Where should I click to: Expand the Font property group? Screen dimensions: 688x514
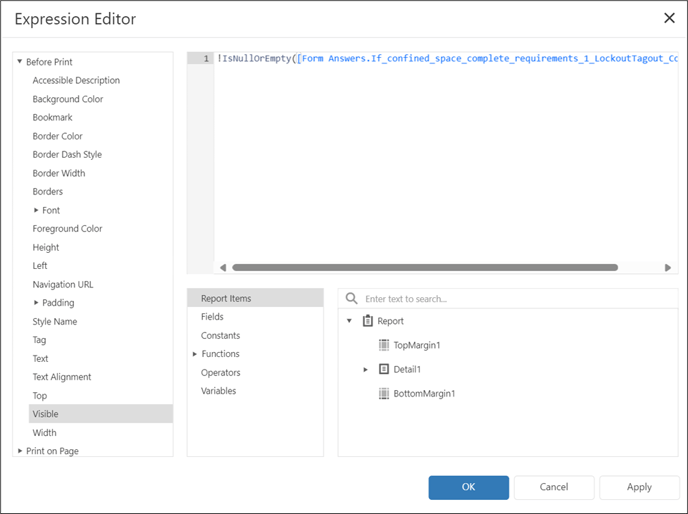[36, 210]
